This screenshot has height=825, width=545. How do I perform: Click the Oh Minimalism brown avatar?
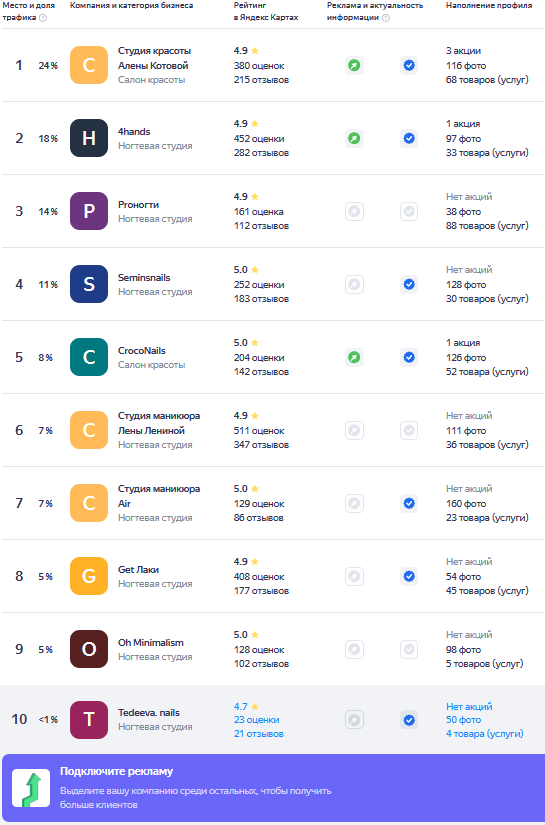click(89, 649)
